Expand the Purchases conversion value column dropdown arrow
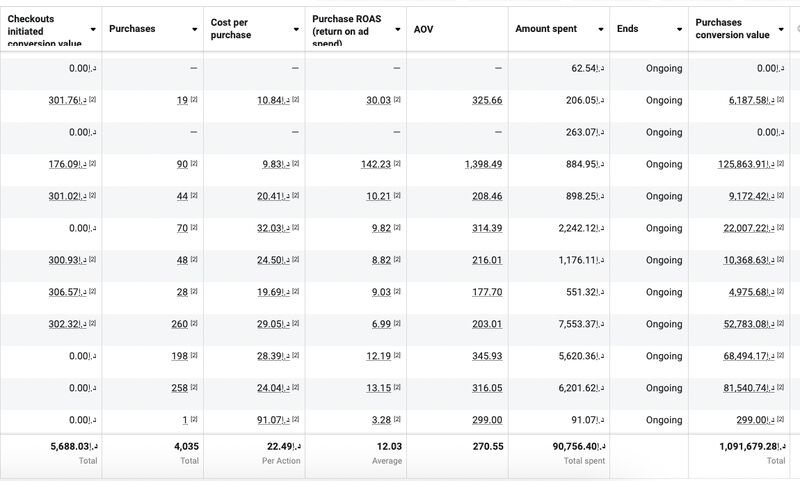Image resolution: width=800 pixels, height=481 pixels. point(781,29)
